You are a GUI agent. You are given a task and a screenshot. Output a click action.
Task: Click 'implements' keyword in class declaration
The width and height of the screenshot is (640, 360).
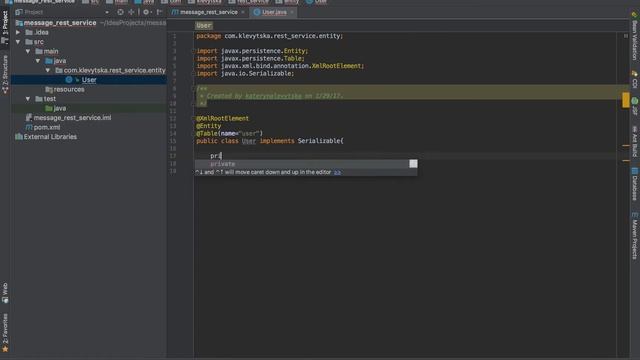[x=277, y=141]
